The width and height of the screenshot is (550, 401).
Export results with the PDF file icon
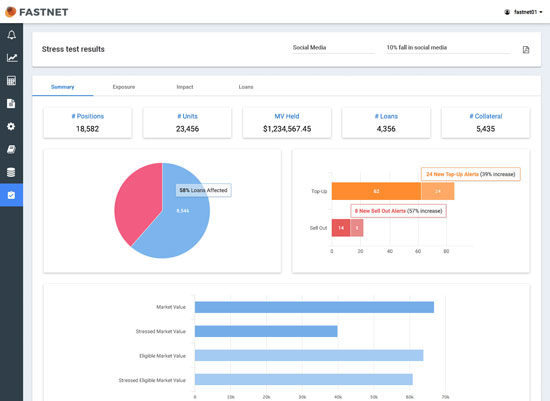(526, 49)
